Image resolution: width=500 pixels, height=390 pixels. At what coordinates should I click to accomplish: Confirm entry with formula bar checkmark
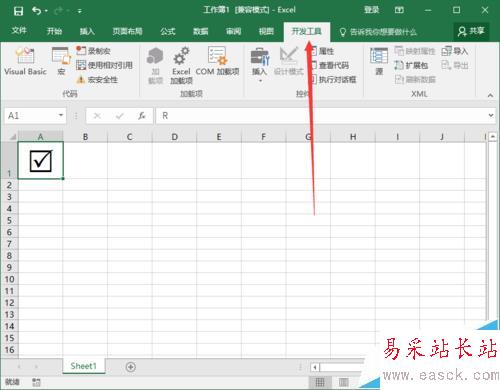tap(120, 116)
